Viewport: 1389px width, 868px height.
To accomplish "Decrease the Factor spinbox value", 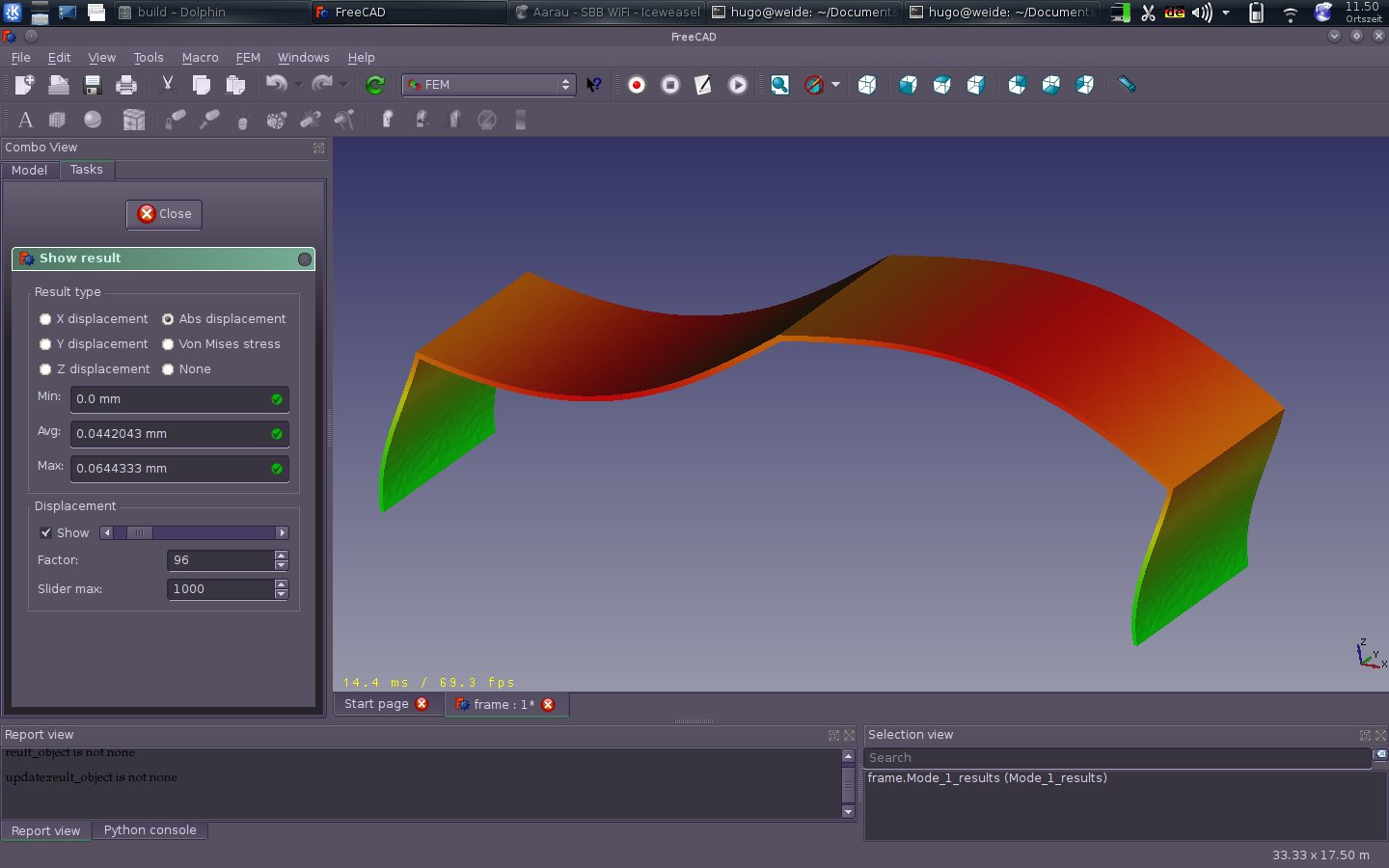I will (x=281, y=565).
